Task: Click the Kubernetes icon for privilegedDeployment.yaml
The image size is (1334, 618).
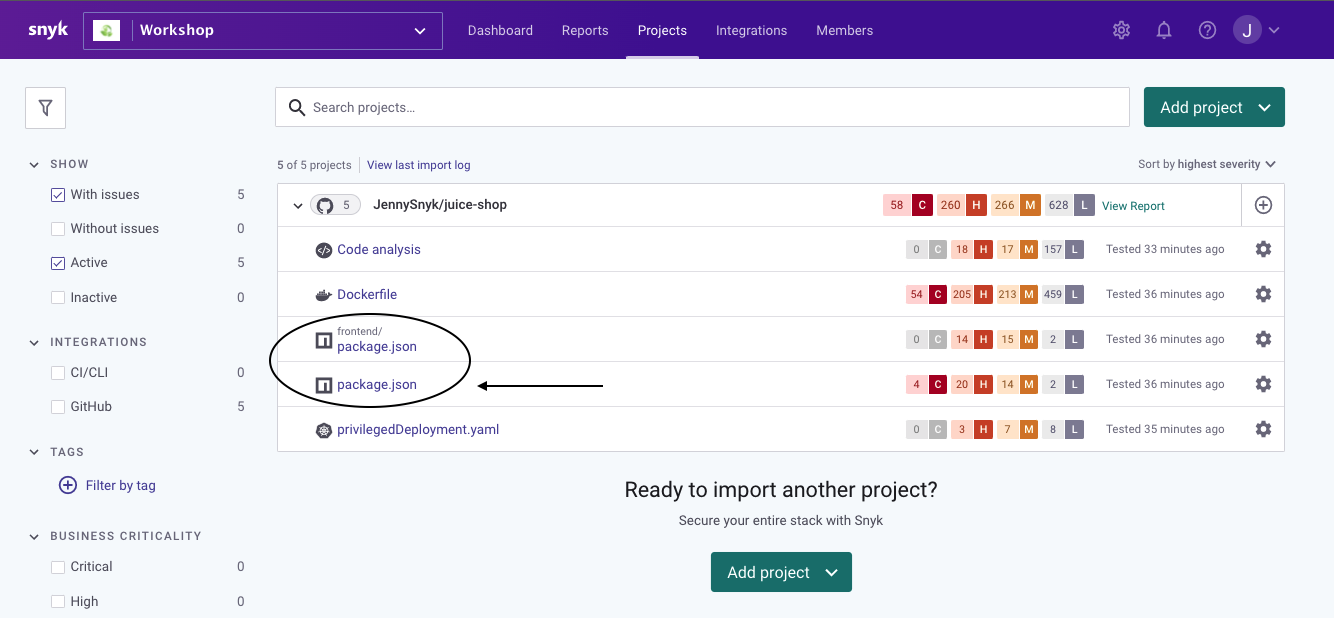Action: point(323,430)
